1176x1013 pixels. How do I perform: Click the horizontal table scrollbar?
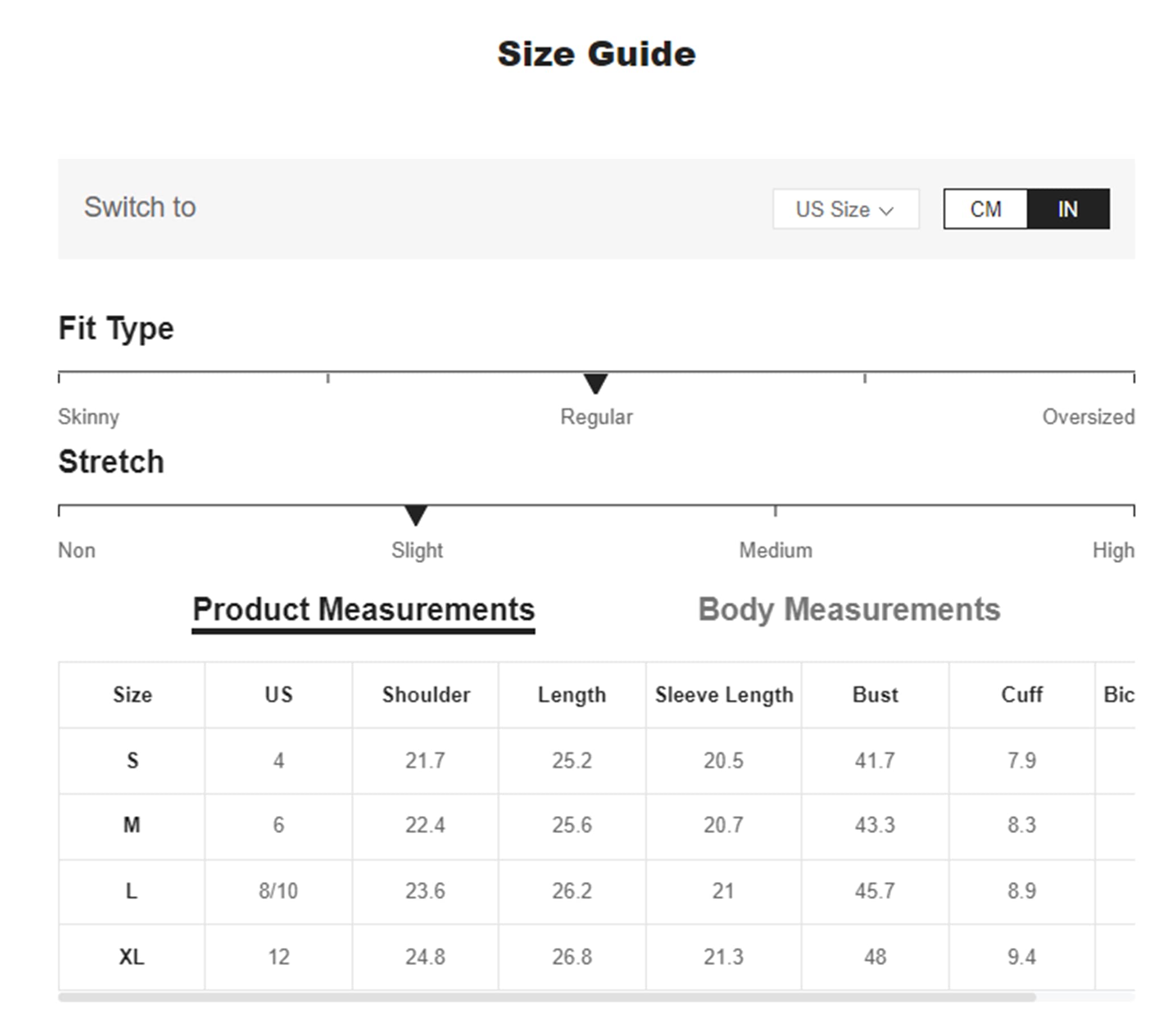click(x=547, y=997)
